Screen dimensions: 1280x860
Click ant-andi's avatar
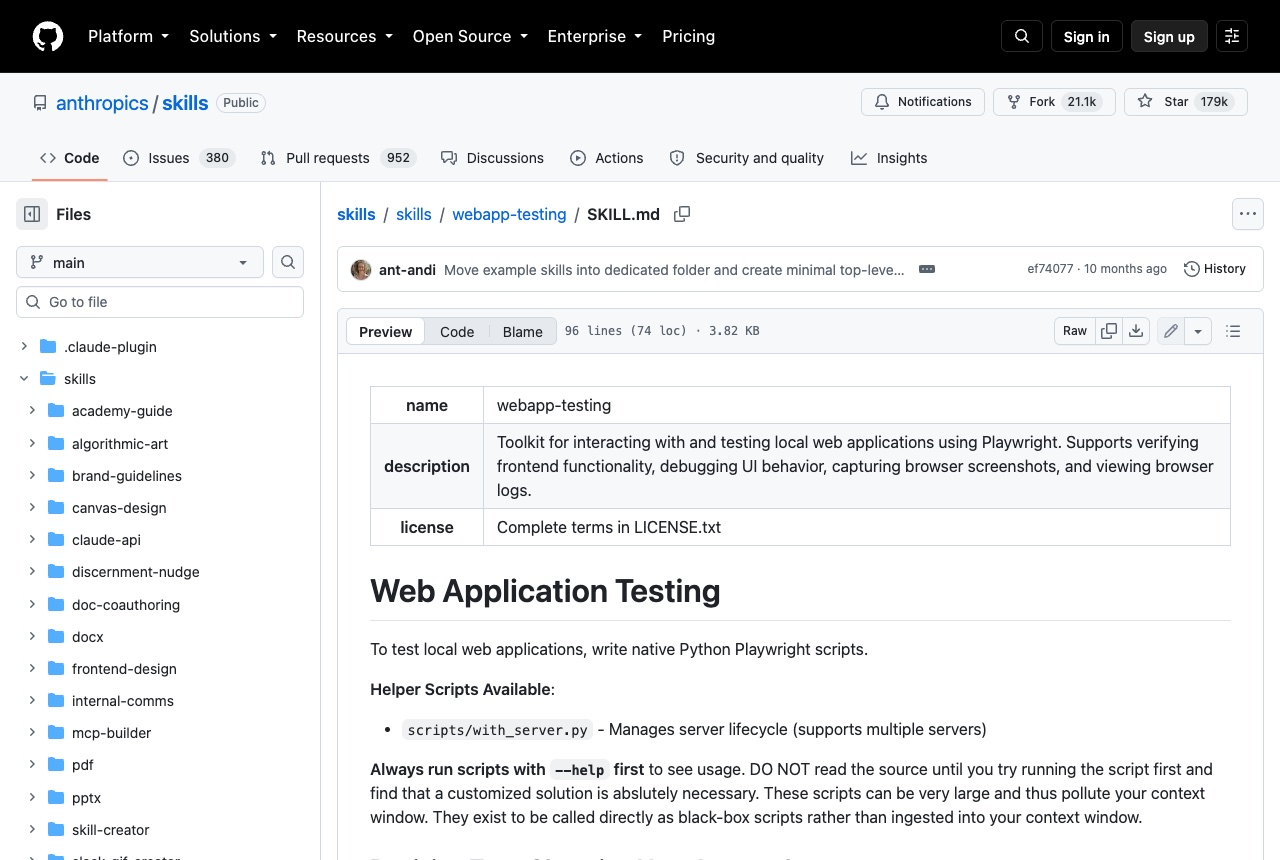(361, 269)
